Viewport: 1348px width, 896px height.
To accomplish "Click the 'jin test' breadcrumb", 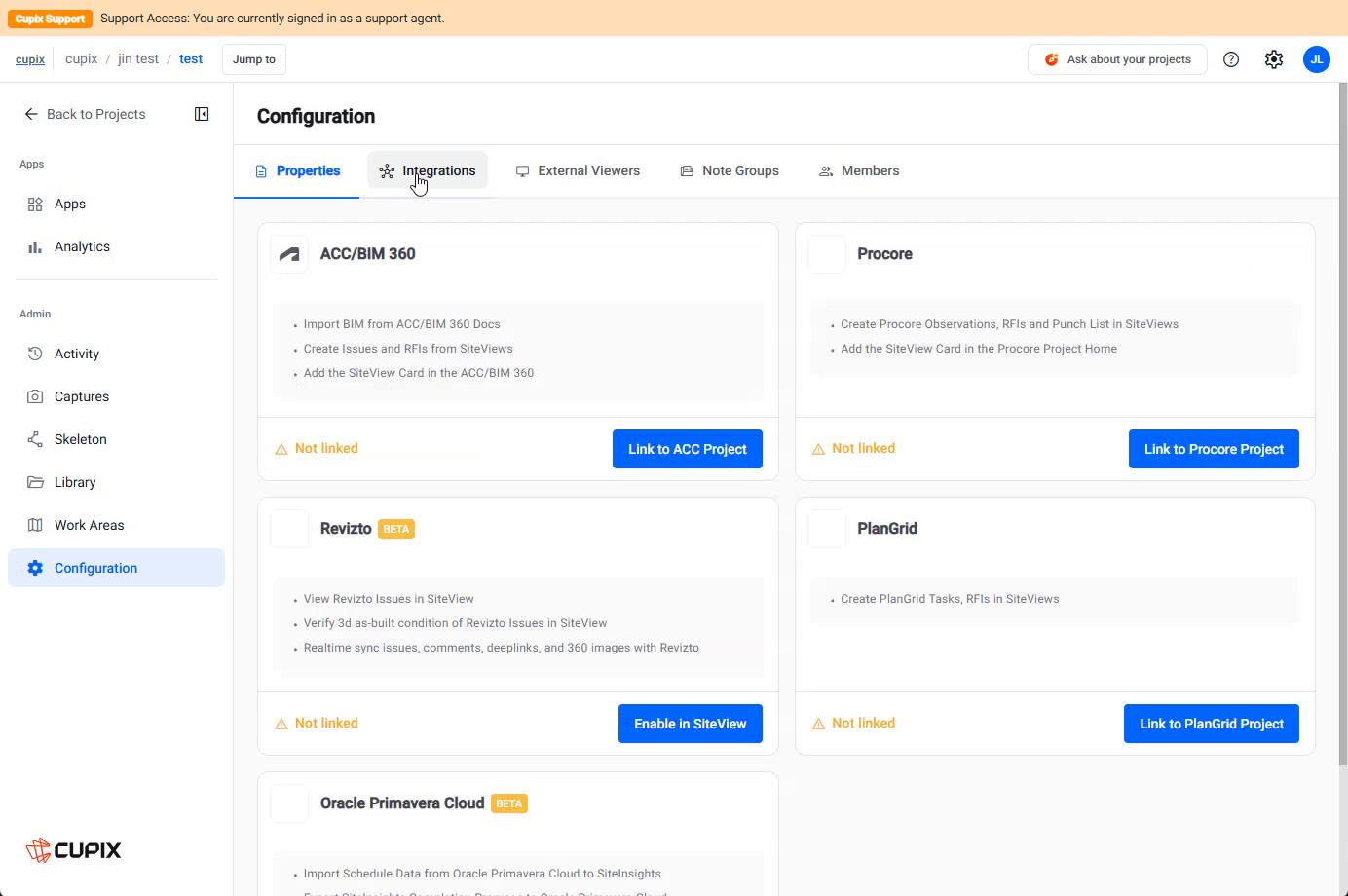I will [x=138, y=59].
